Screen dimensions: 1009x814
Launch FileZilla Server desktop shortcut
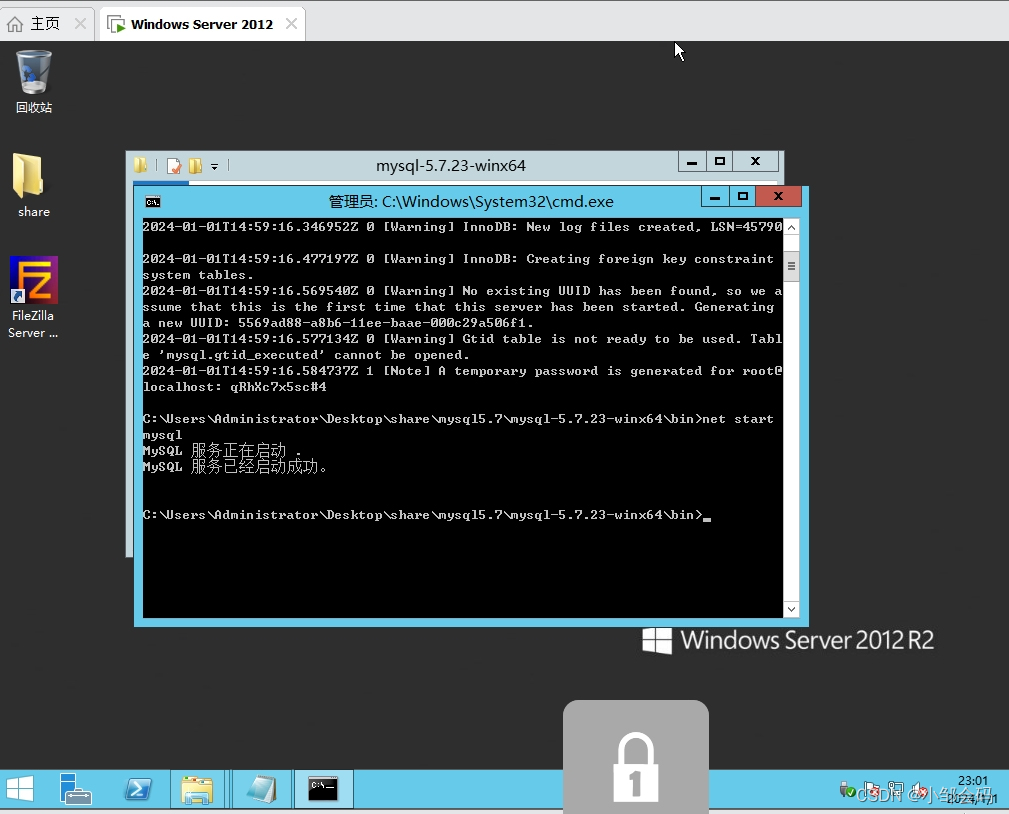coord(33,297)
